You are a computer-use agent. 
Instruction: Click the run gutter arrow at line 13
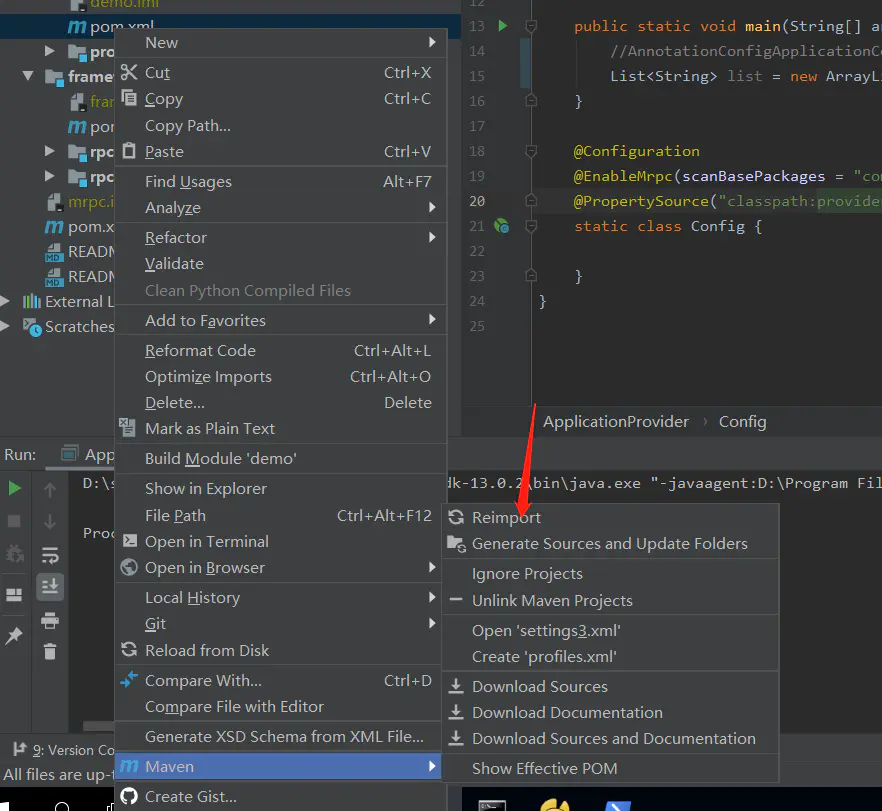[503, 26]
